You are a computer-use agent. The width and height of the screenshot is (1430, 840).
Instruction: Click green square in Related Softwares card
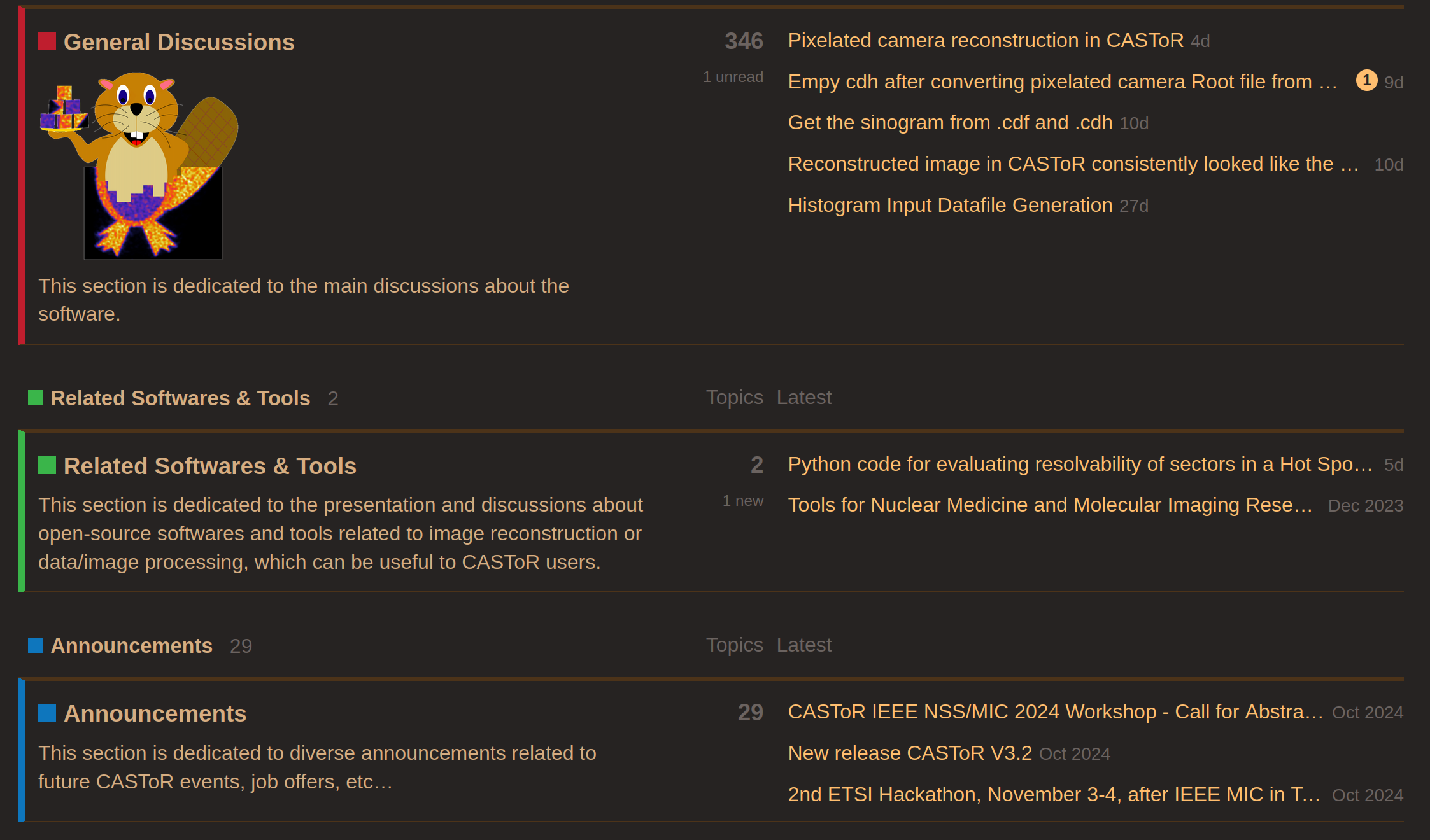pos(47,466)
